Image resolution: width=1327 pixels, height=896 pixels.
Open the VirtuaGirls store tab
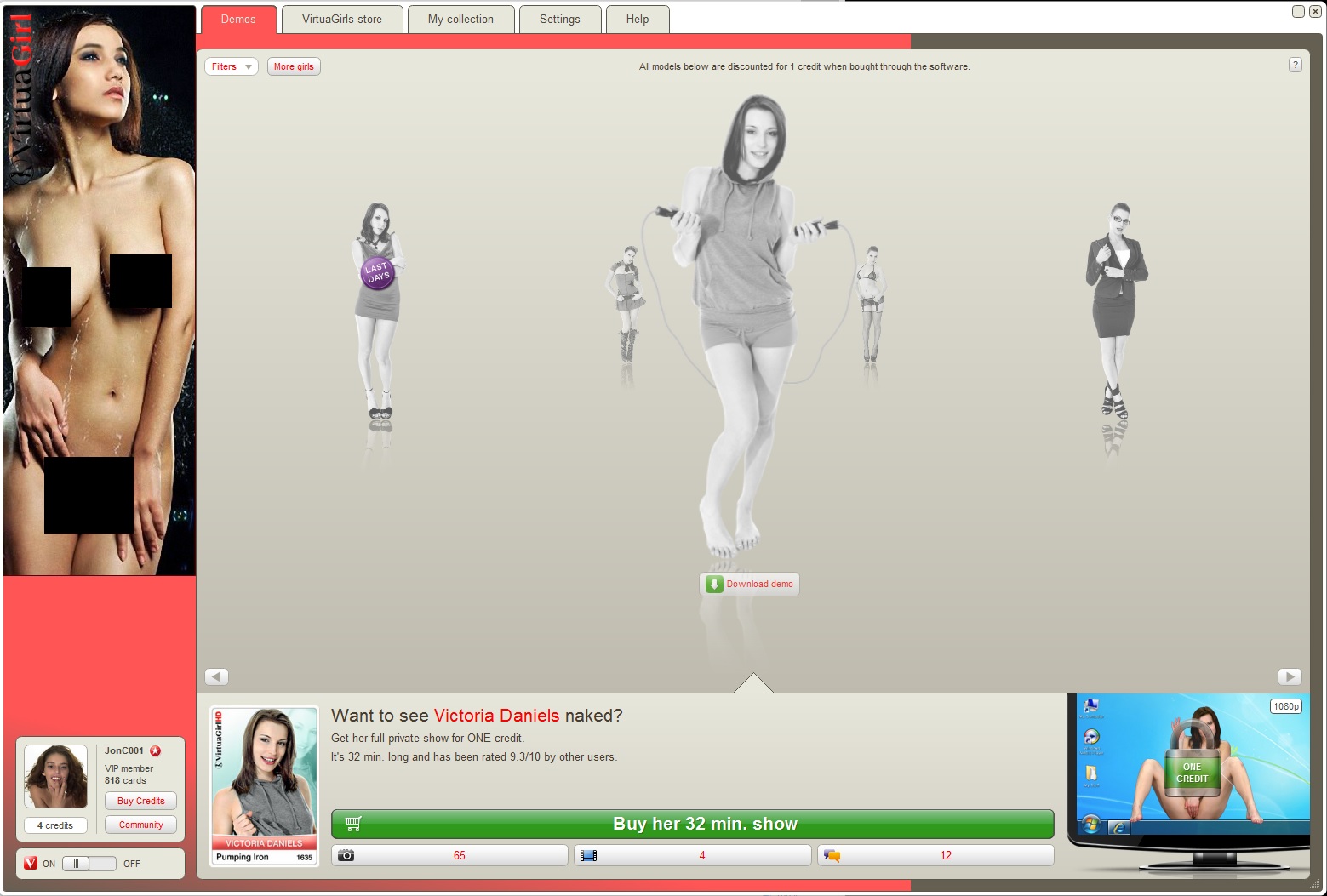(x=342, y=19)
